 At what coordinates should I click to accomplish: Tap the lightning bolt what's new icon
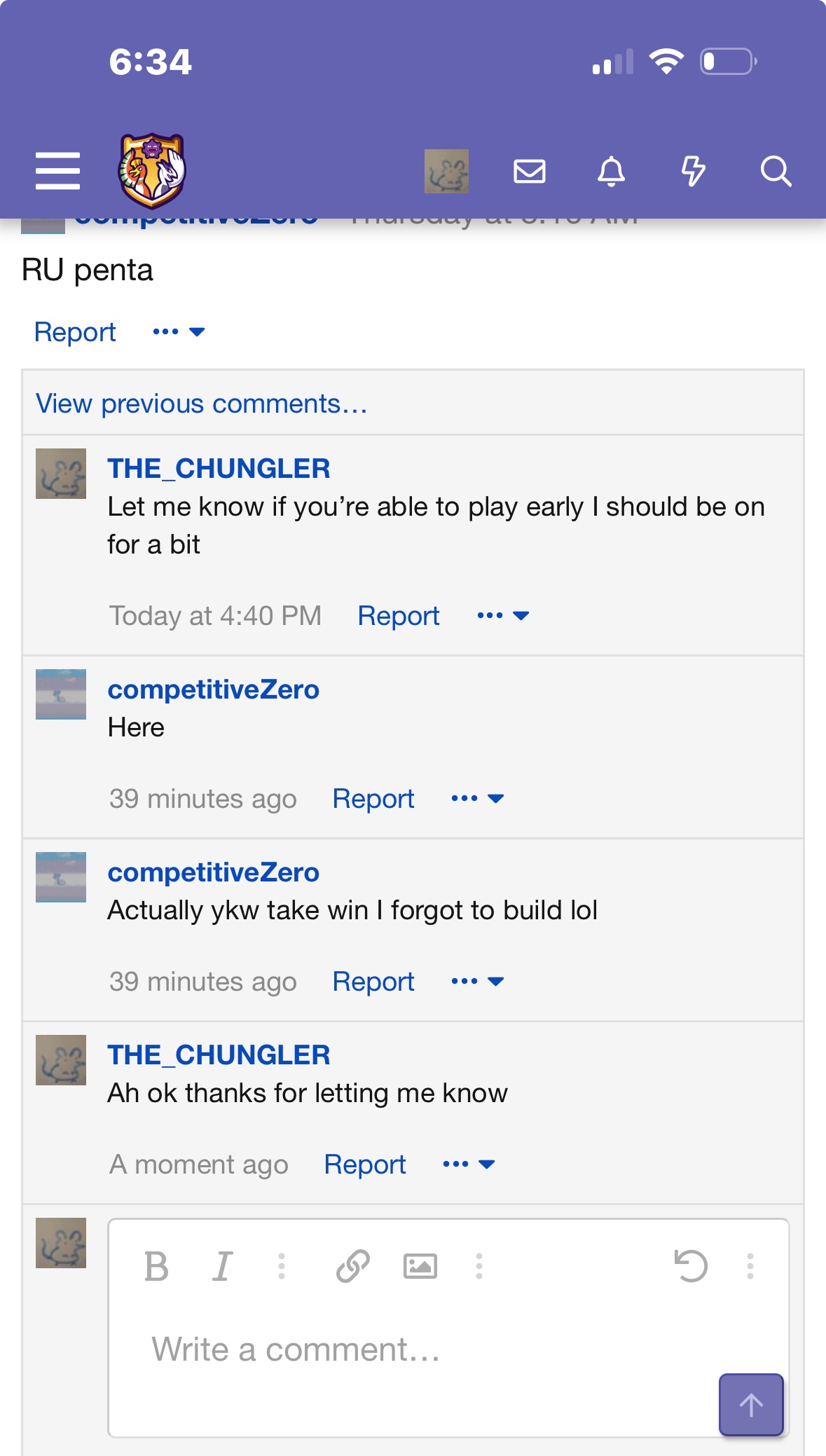point(693,171)
